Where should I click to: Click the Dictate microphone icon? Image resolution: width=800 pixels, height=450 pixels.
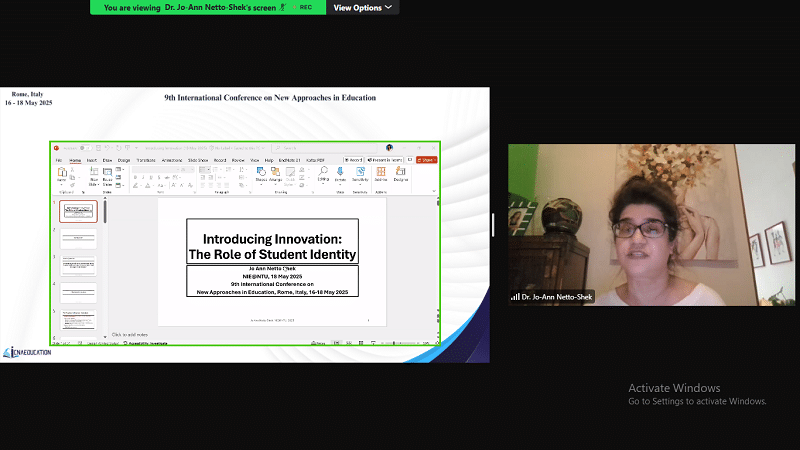[341, 175]
